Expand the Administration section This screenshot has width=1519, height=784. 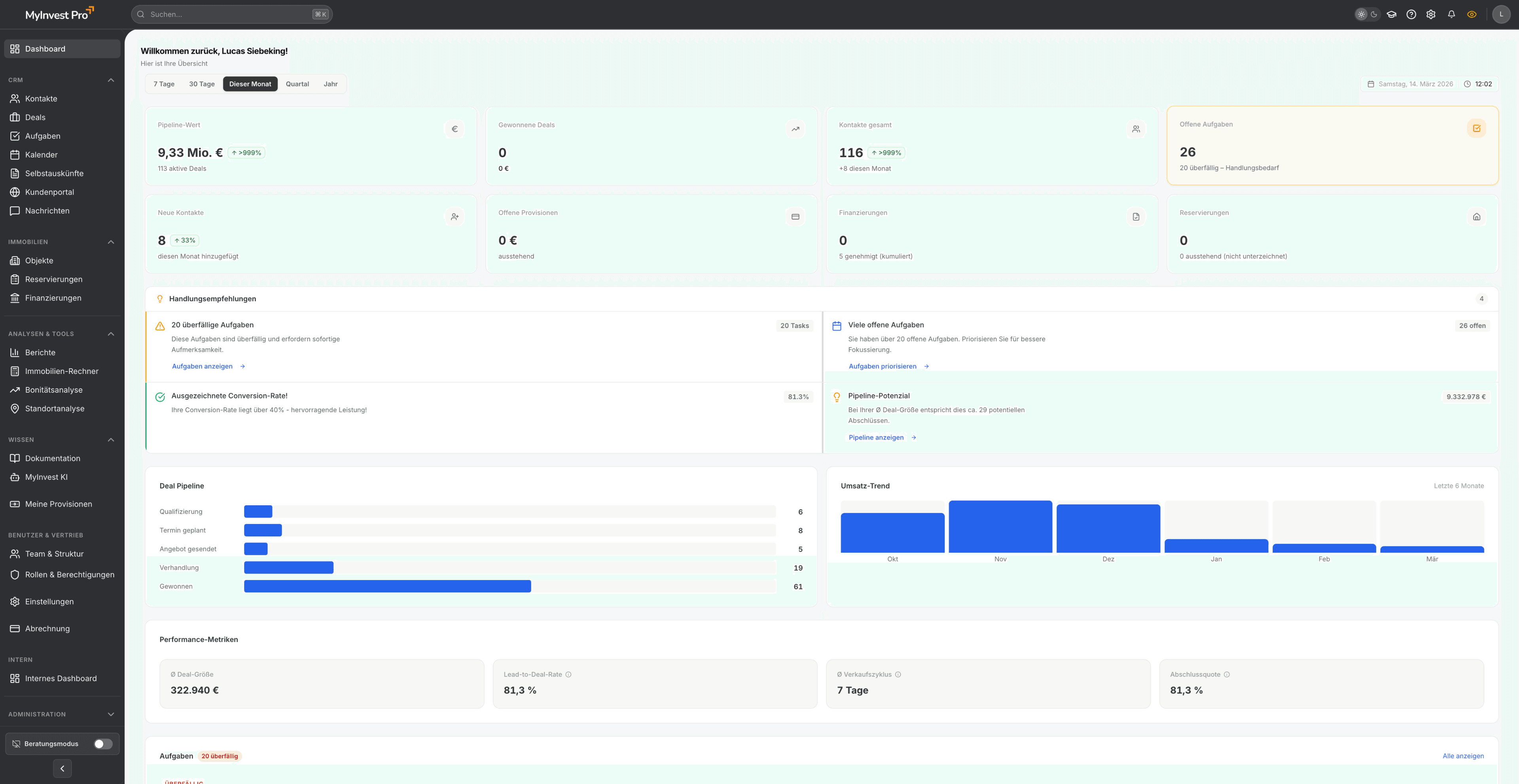pyautogui.click(x=111, y=714)
